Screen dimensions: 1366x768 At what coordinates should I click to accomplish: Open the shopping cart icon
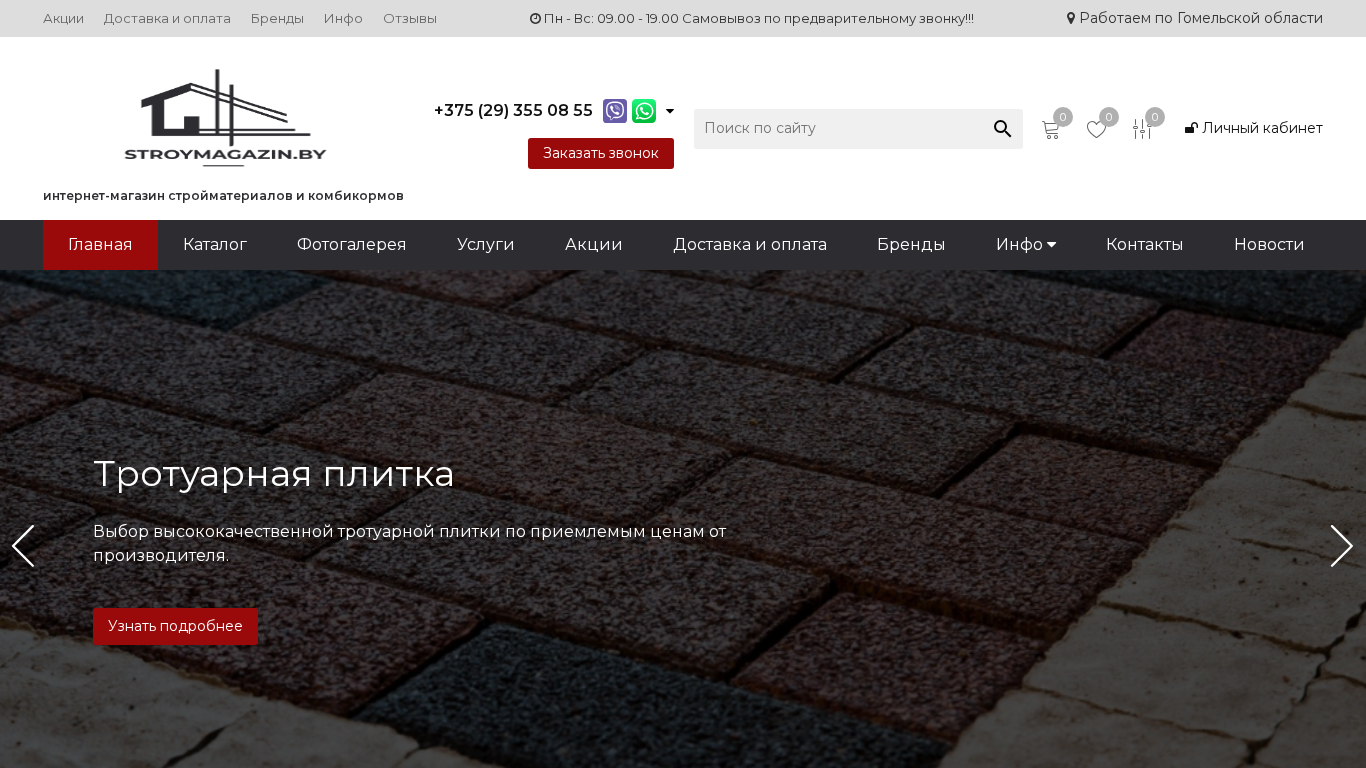click(1050, 129)
